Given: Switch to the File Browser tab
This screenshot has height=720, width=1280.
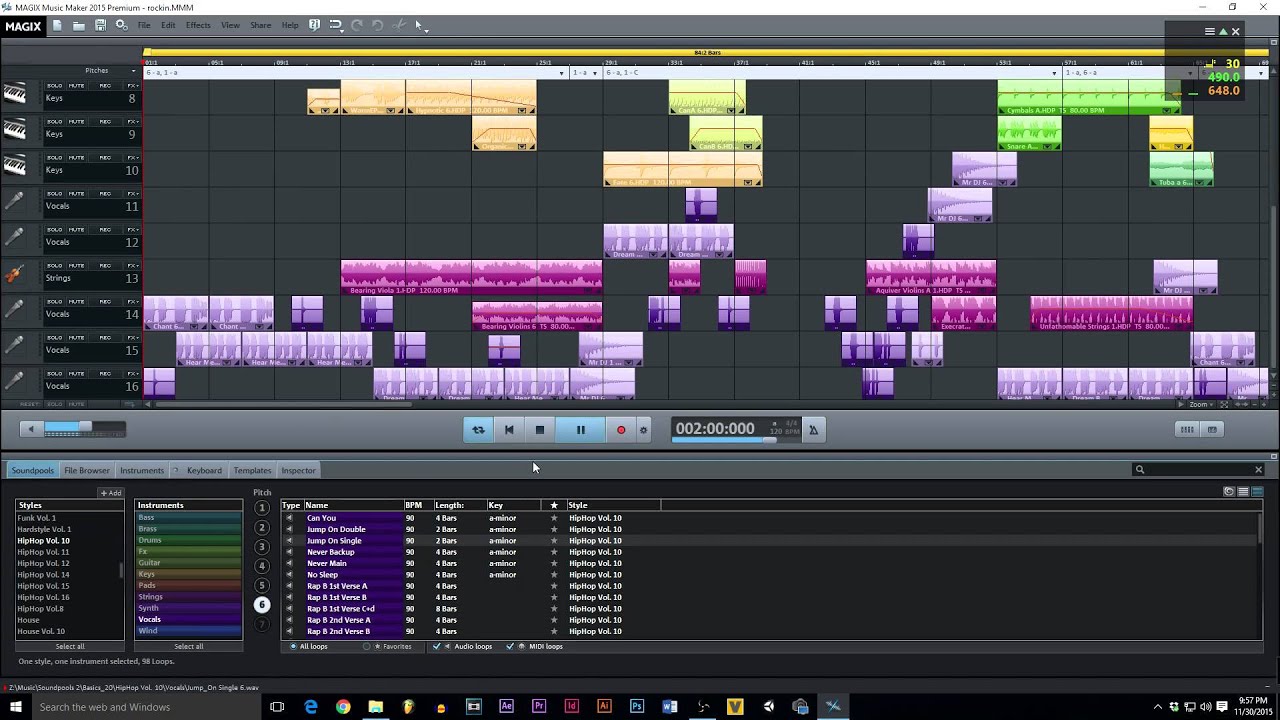Looking at the screenshot, I should pos(87,470).
